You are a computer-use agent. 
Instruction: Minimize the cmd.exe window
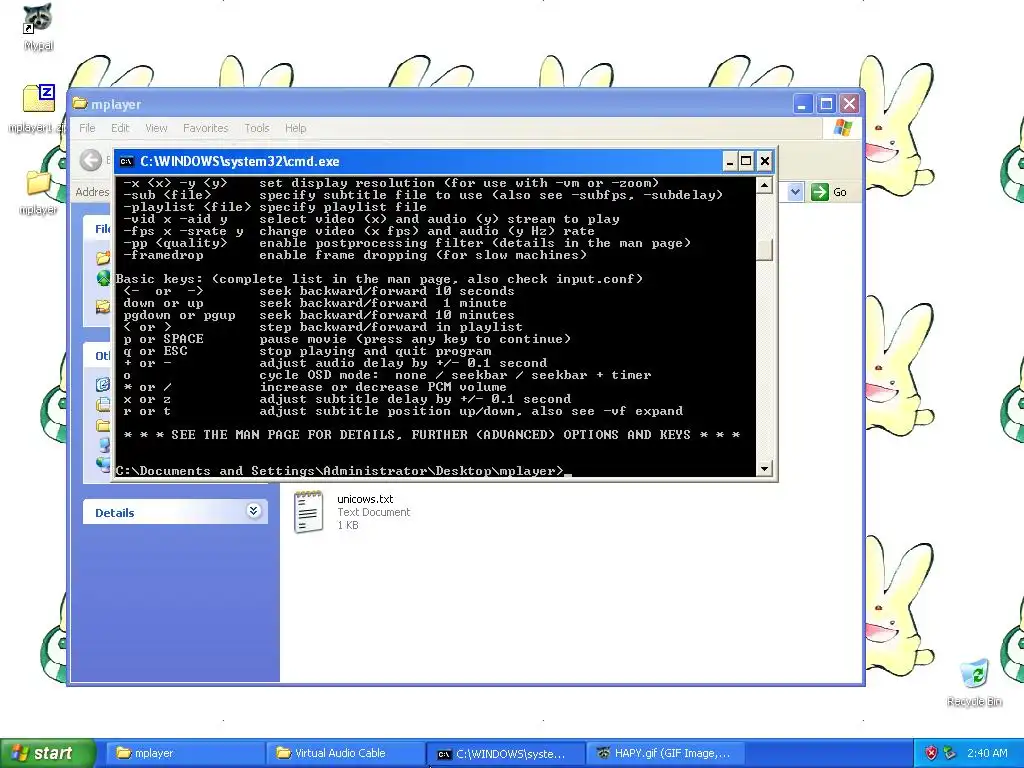[x=729, y=161]
